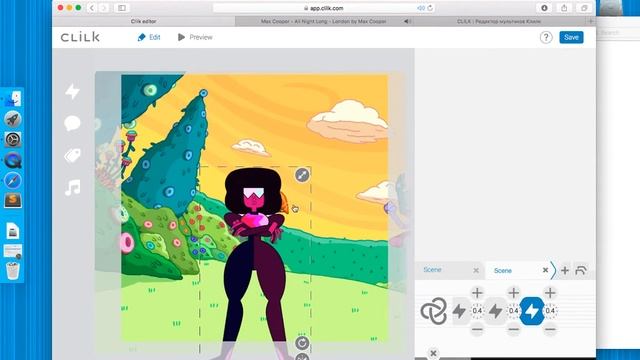Select the highlighted blue lightning action step

[532, 311]
